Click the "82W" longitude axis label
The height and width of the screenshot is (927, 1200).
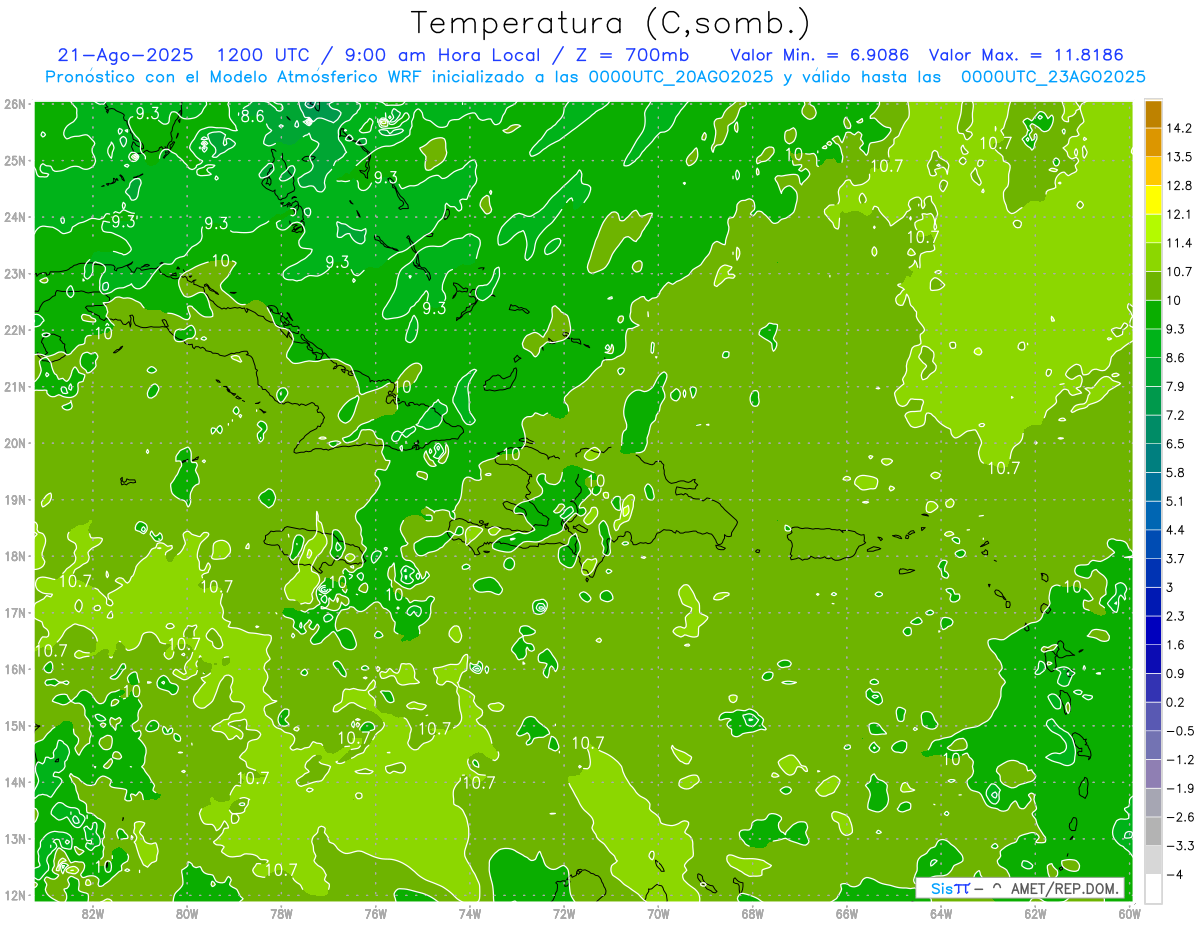click(93, 913)
